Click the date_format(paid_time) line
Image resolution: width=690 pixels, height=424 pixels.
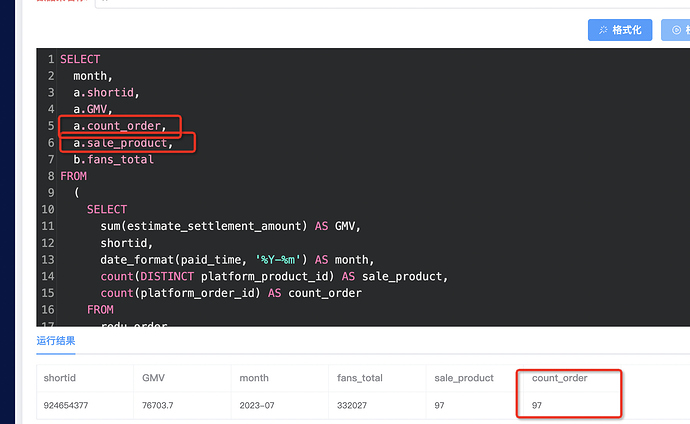[x=237, y=260]
